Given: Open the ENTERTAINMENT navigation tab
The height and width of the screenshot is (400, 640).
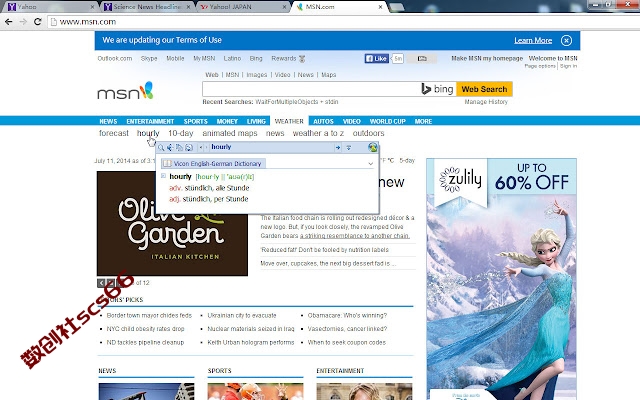Looking at the screenshot, I should tap(150, 121).
